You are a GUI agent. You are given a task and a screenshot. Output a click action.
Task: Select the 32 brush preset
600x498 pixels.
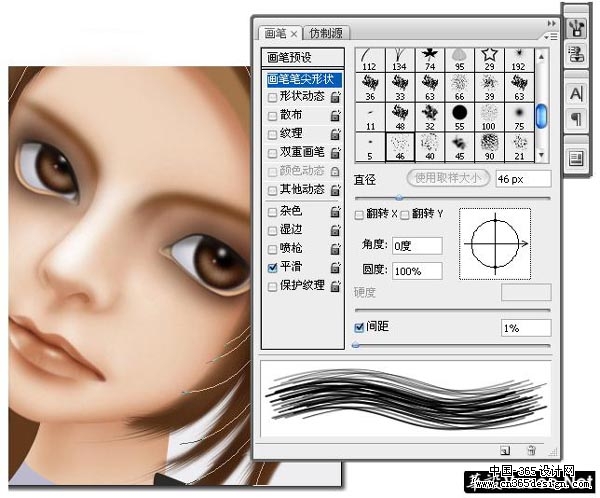pyautogui.click(x=429, y=117)
